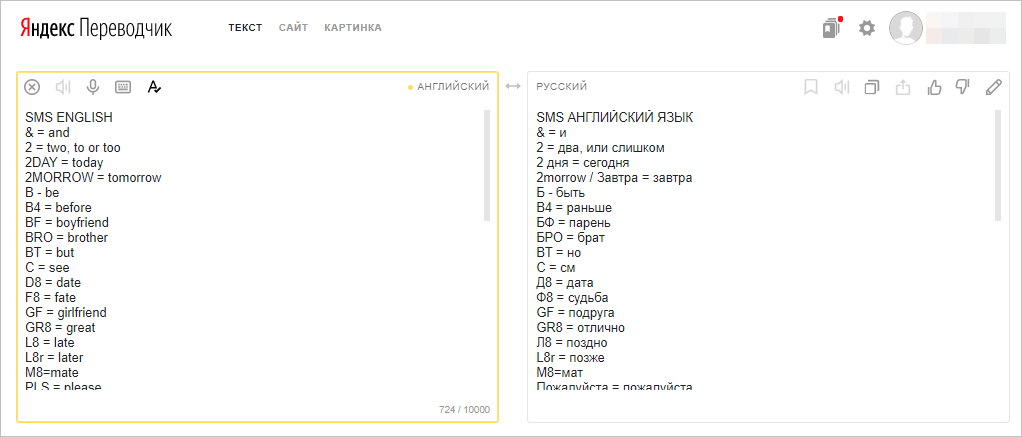This screenshot has height=437, width=1022.
Task: Copy the translated text
Action: [x=872, y=87]
